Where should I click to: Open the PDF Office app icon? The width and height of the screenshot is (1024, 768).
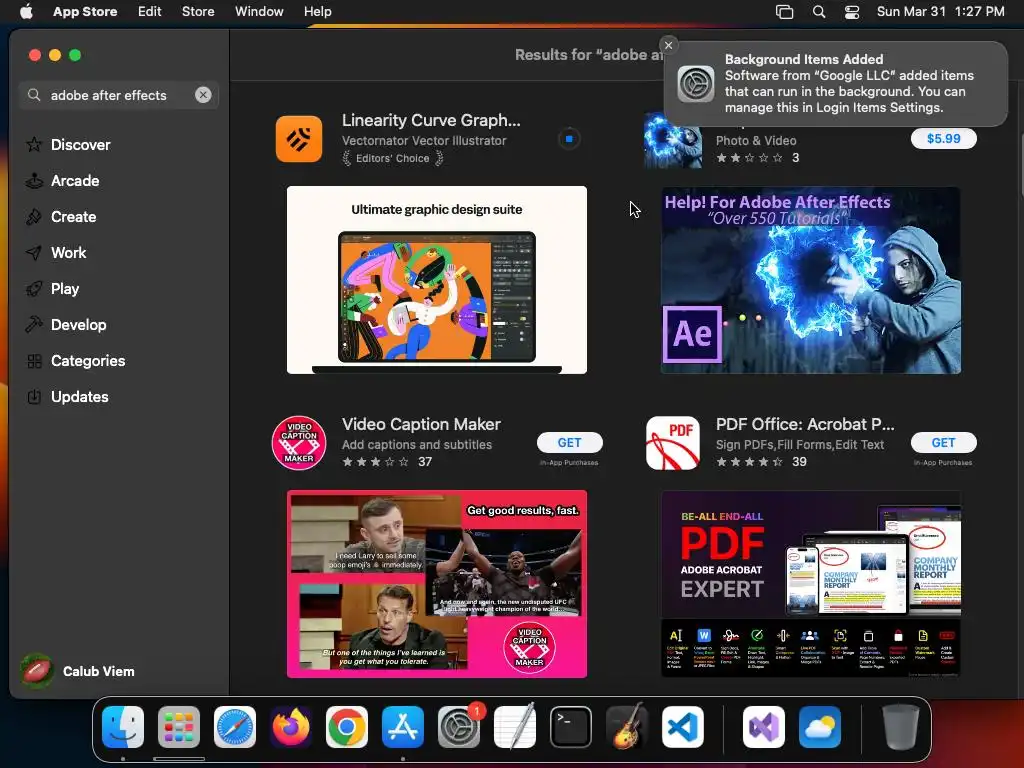pos(673,442)
